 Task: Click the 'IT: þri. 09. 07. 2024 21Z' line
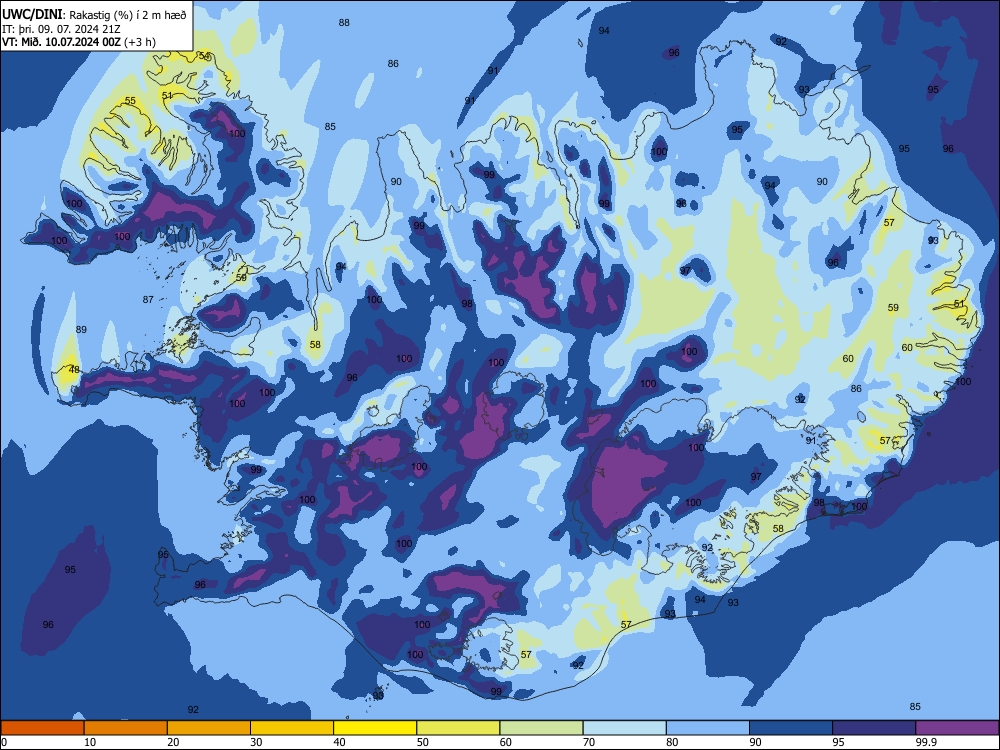[61, 29]
